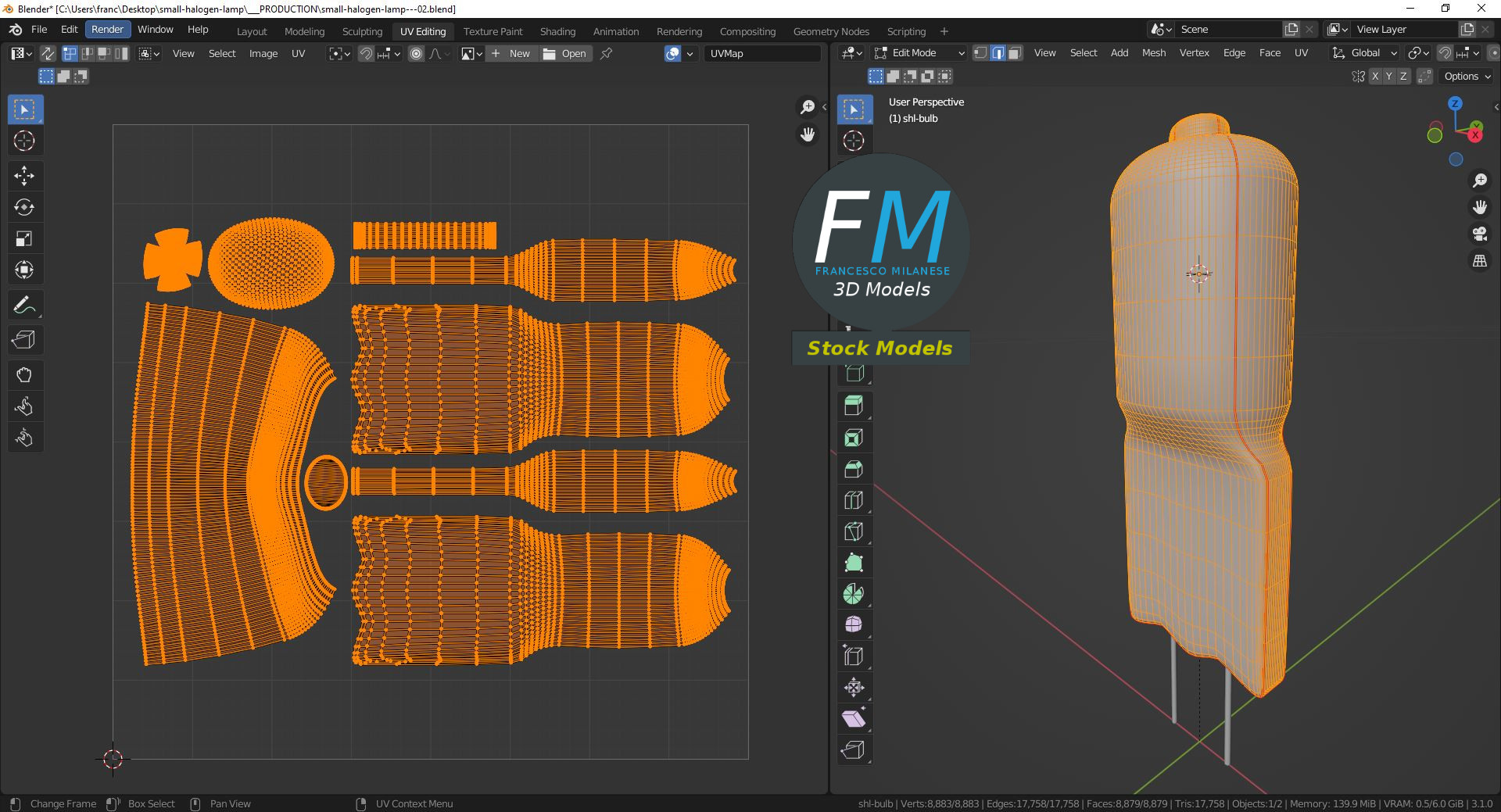
Task: Open the Edit Mode dropdown
Action: pyautogui.click(x=920, y=53)
